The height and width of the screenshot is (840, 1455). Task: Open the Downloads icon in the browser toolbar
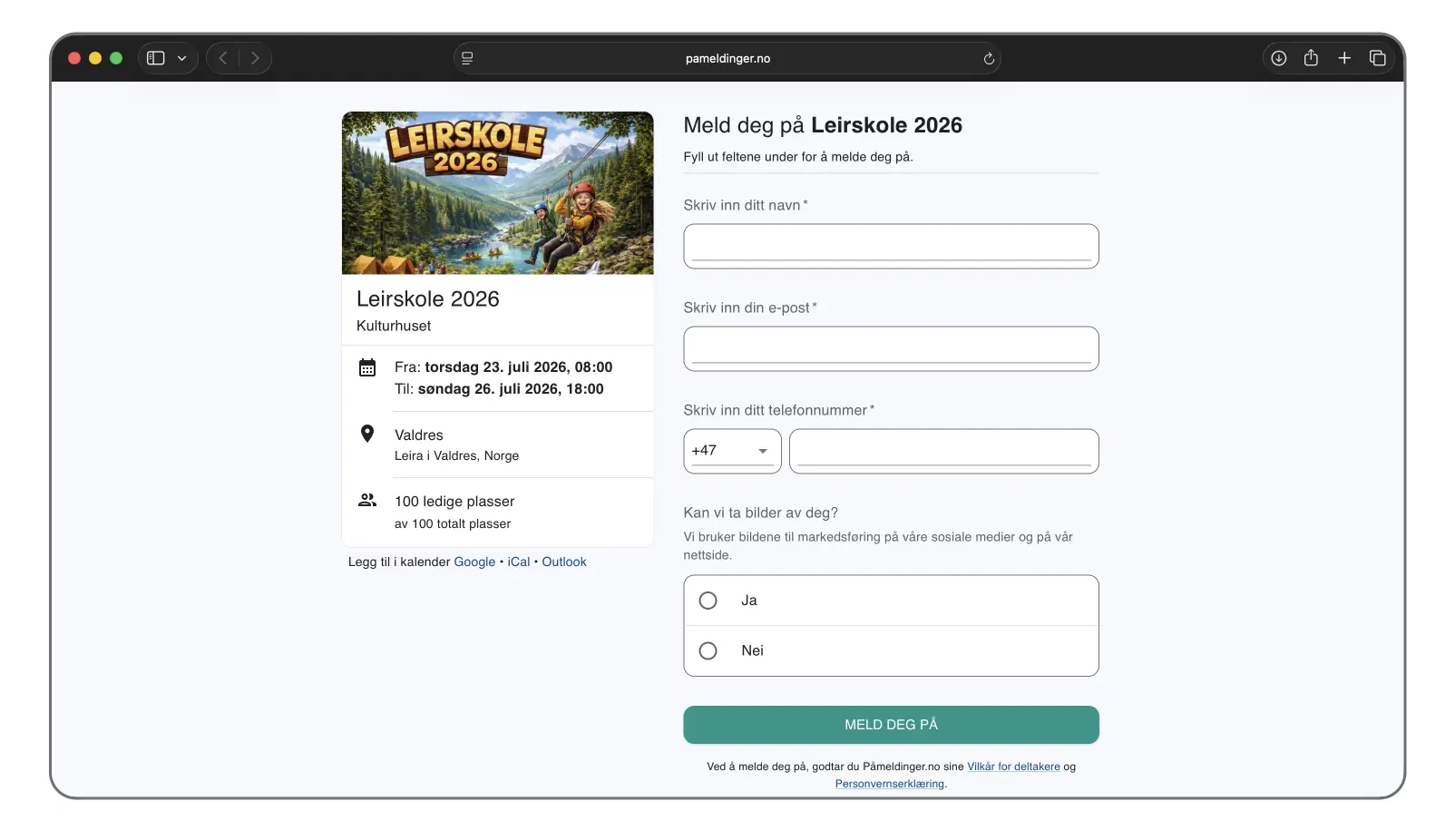tap(1278, 57)
